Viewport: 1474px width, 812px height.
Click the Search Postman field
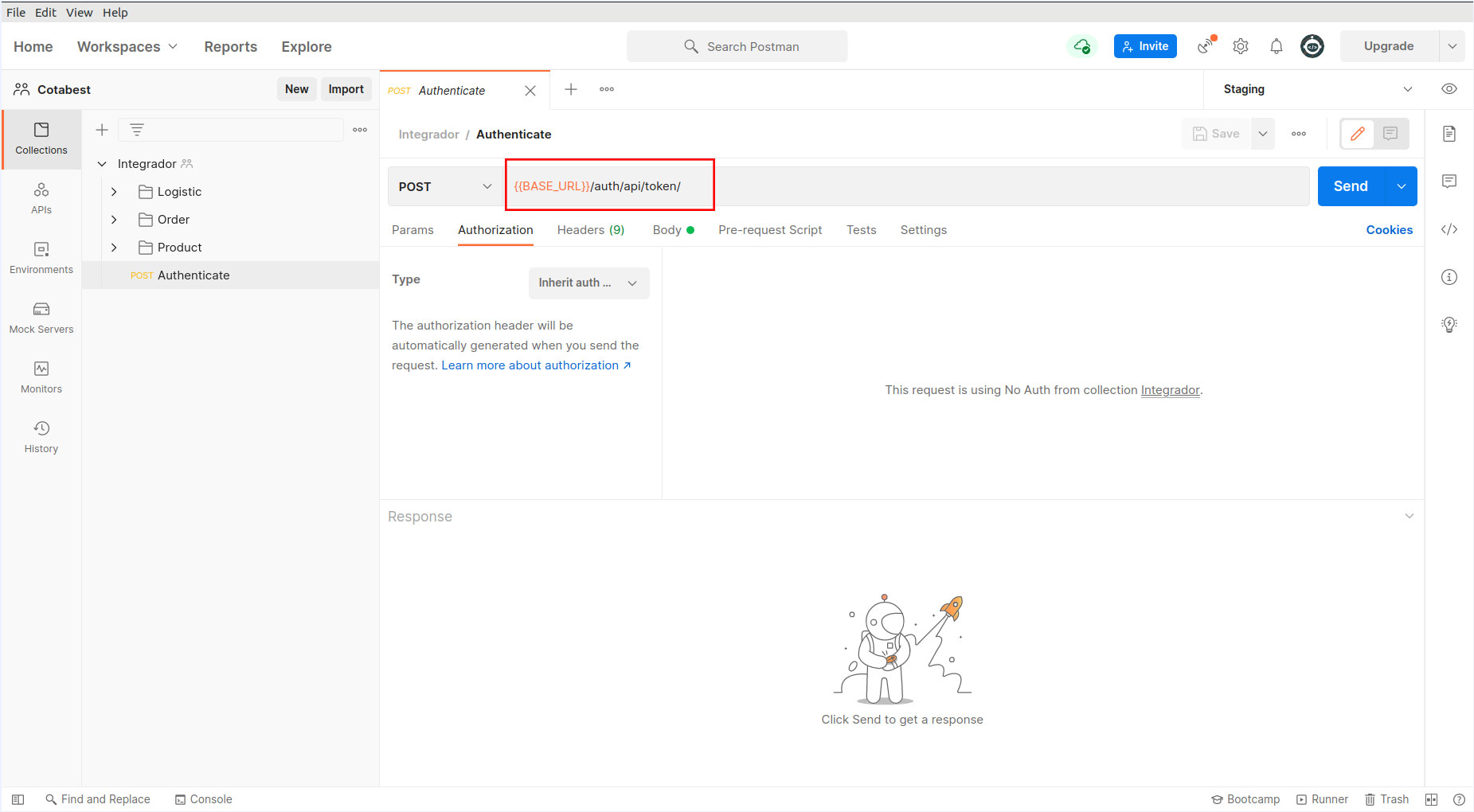click(x=737, y=46)
